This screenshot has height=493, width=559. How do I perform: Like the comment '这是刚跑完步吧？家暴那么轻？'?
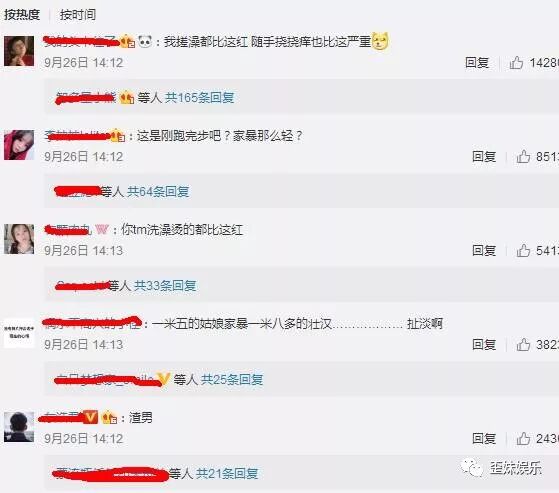523,157
